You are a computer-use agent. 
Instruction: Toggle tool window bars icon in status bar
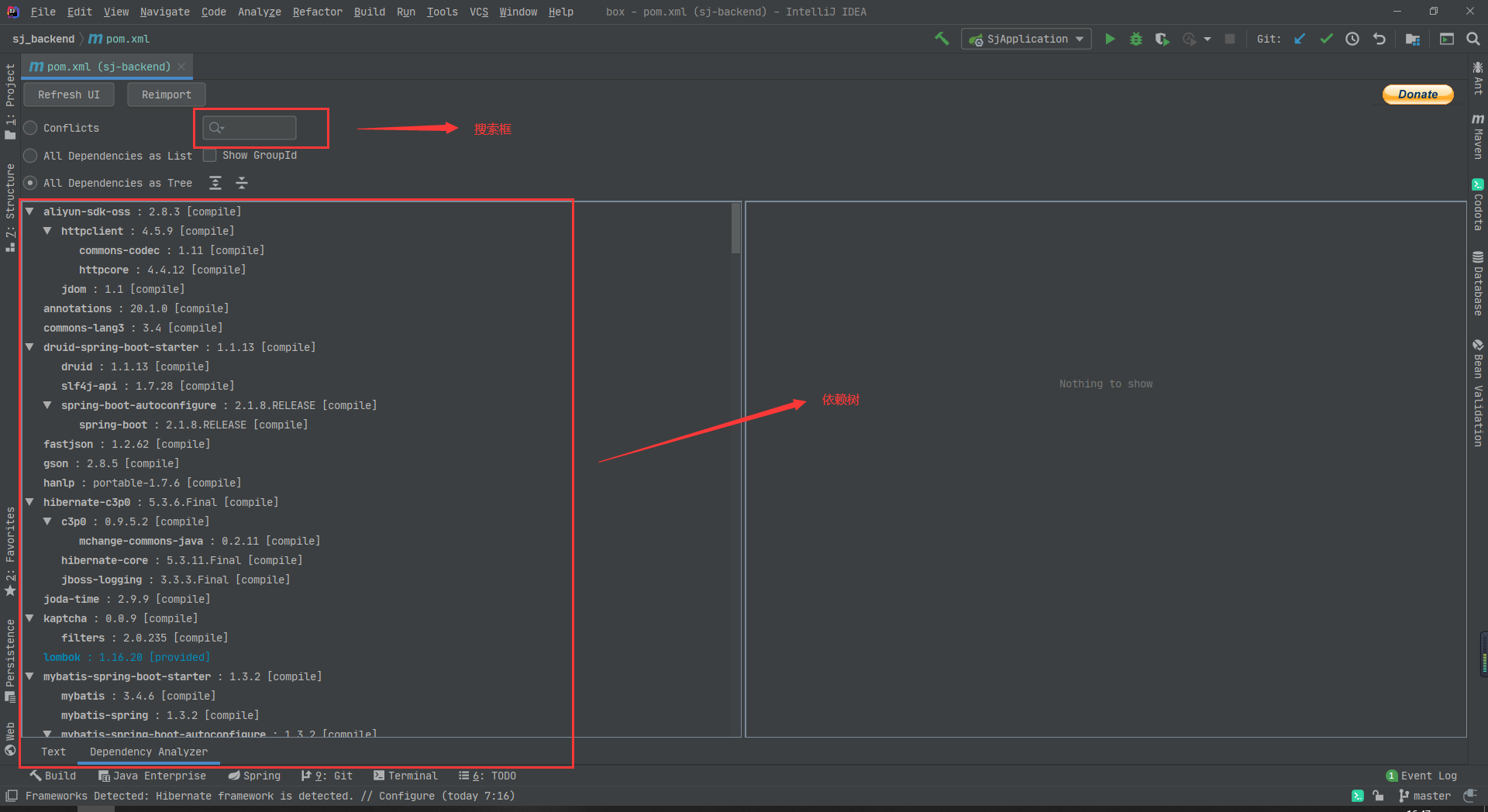click(12, 796)
